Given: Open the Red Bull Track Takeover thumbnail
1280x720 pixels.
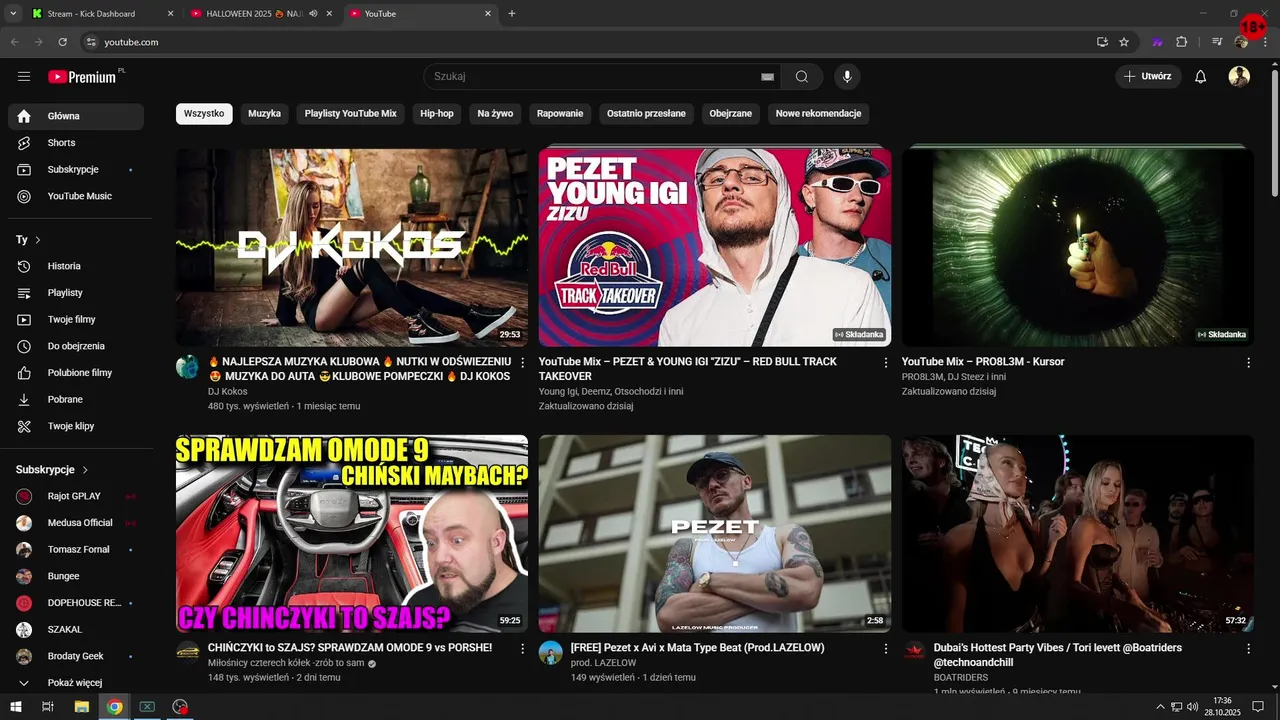Looking at the screenshot, I should 715,247.
